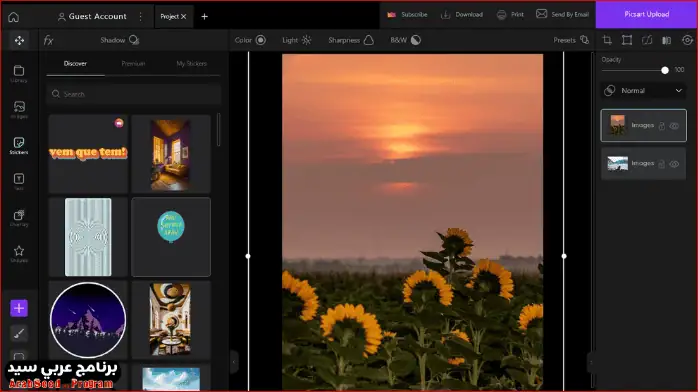This screenshot has width=698, height=392.
Task: Select the snowy landscape layer thumbnail
Action: point(618,163)
